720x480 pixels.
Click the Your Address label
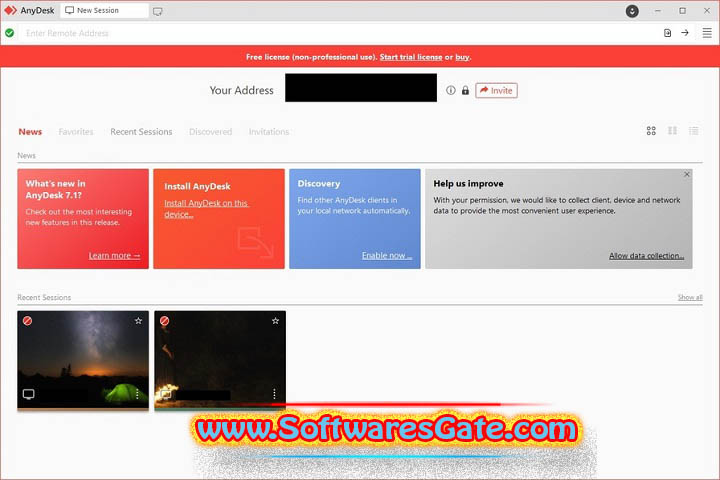pos(242,90)
